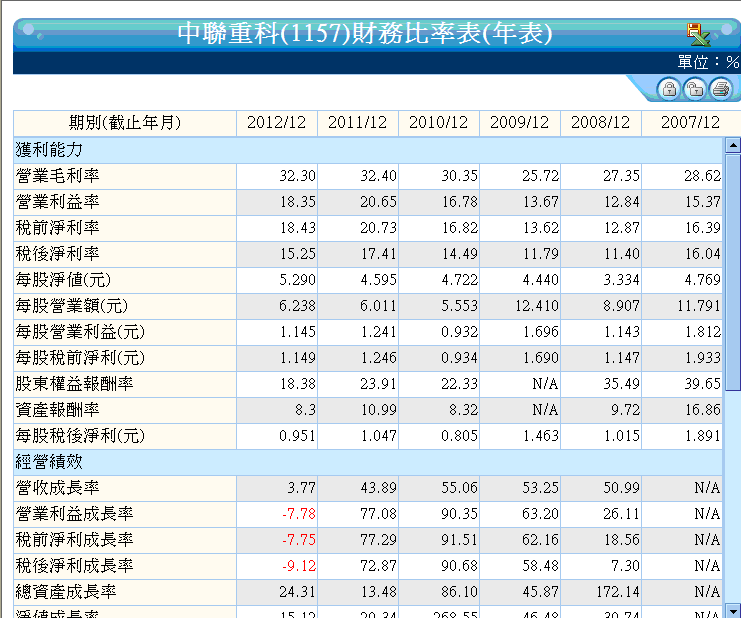Click the 期別(截止年月) header cell

pos(125,123)
